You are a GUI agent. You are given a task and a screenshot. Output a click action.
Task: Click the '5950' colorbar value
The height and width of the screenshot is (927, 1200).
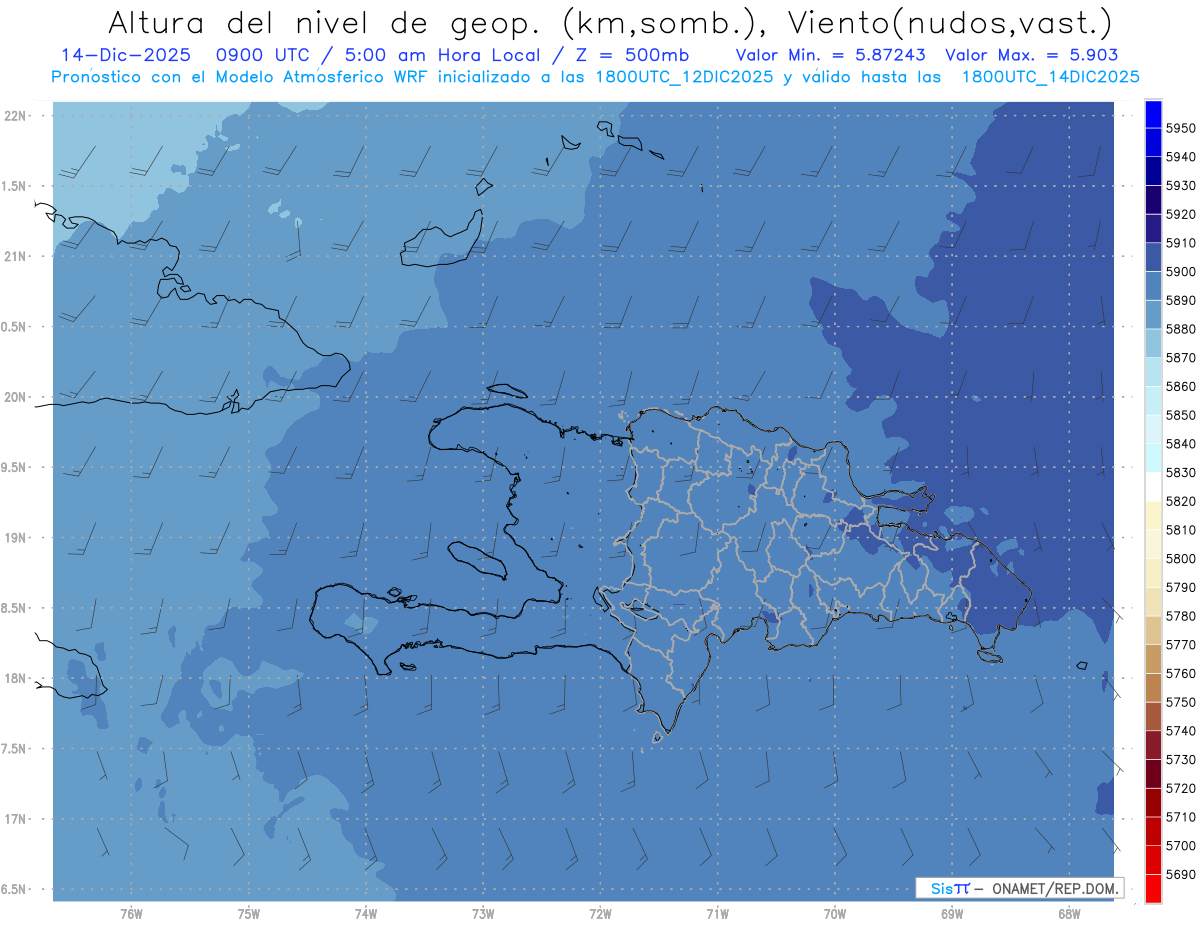coord(1180,128)
